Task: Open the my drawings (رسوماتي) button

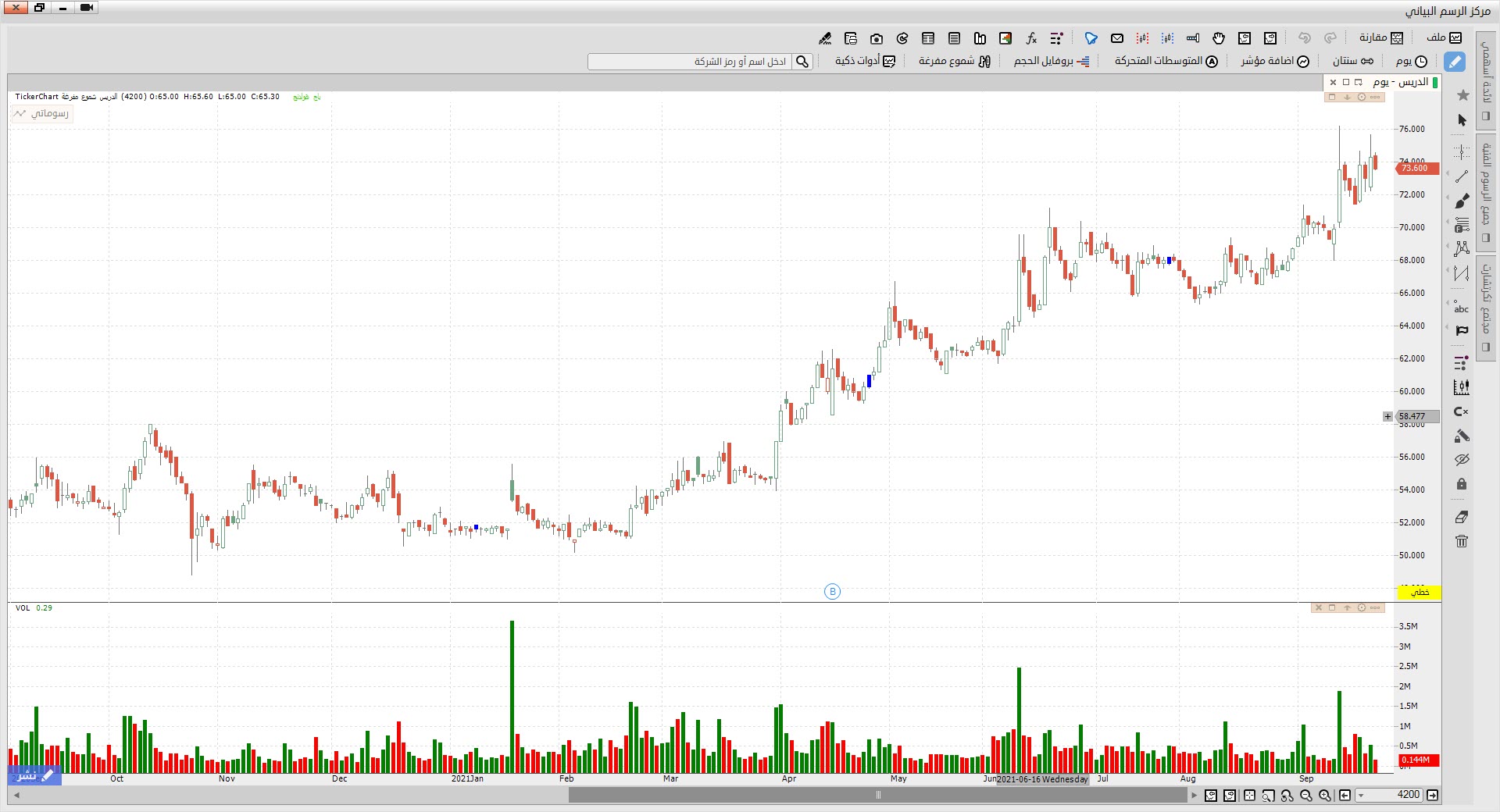Action: 42,114
